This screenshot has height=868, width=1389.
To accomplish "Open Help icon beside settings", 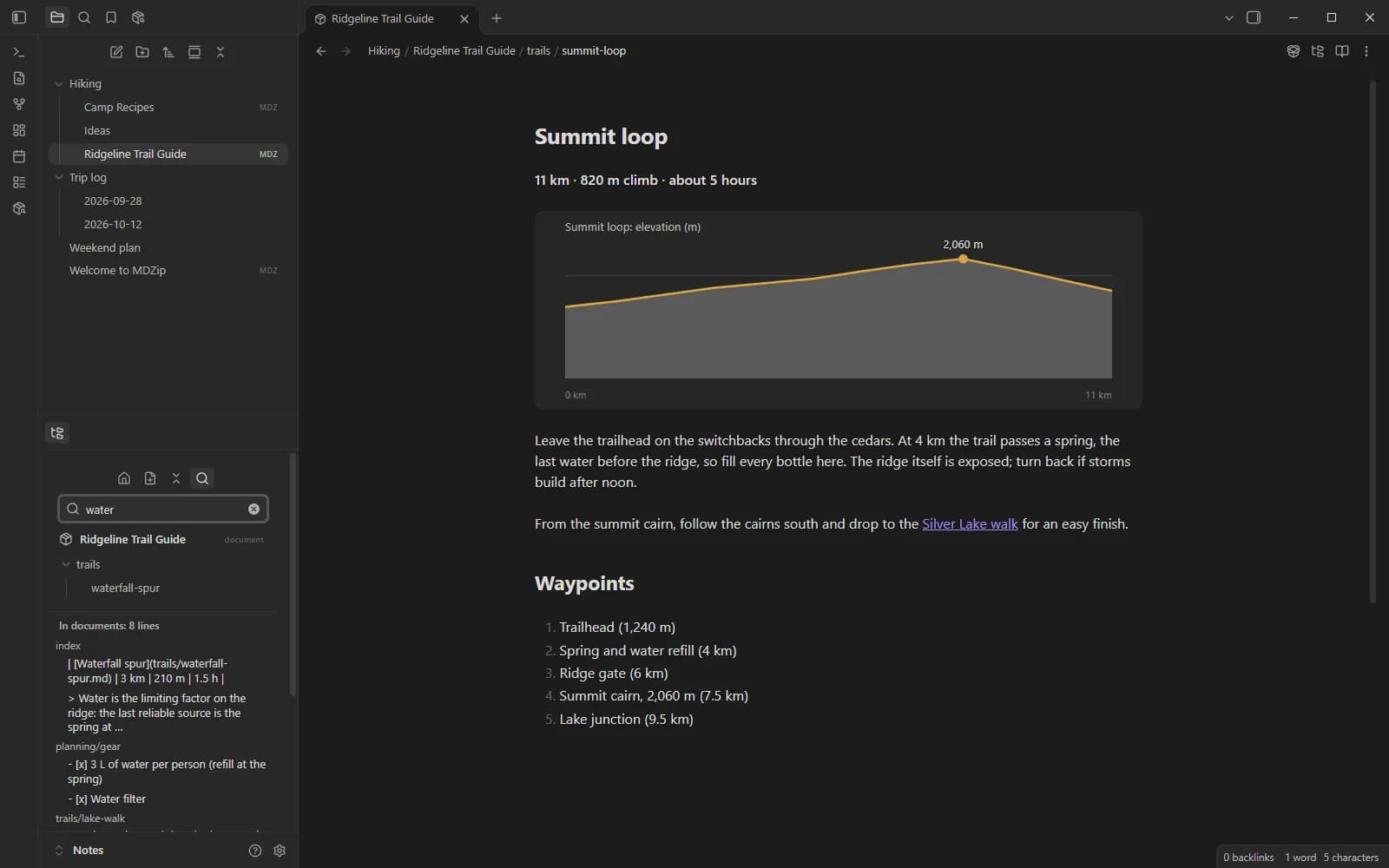I will coord(255,851).
